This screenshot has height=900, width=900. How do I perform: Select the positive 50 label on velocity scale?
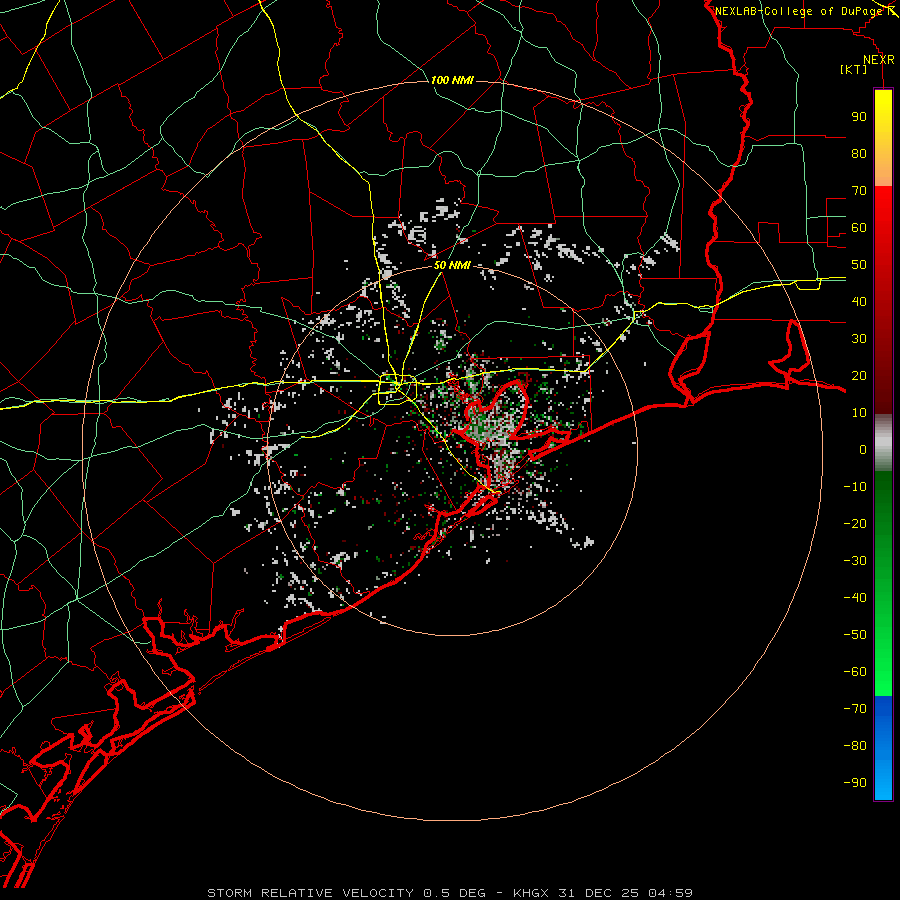[859, 265]
